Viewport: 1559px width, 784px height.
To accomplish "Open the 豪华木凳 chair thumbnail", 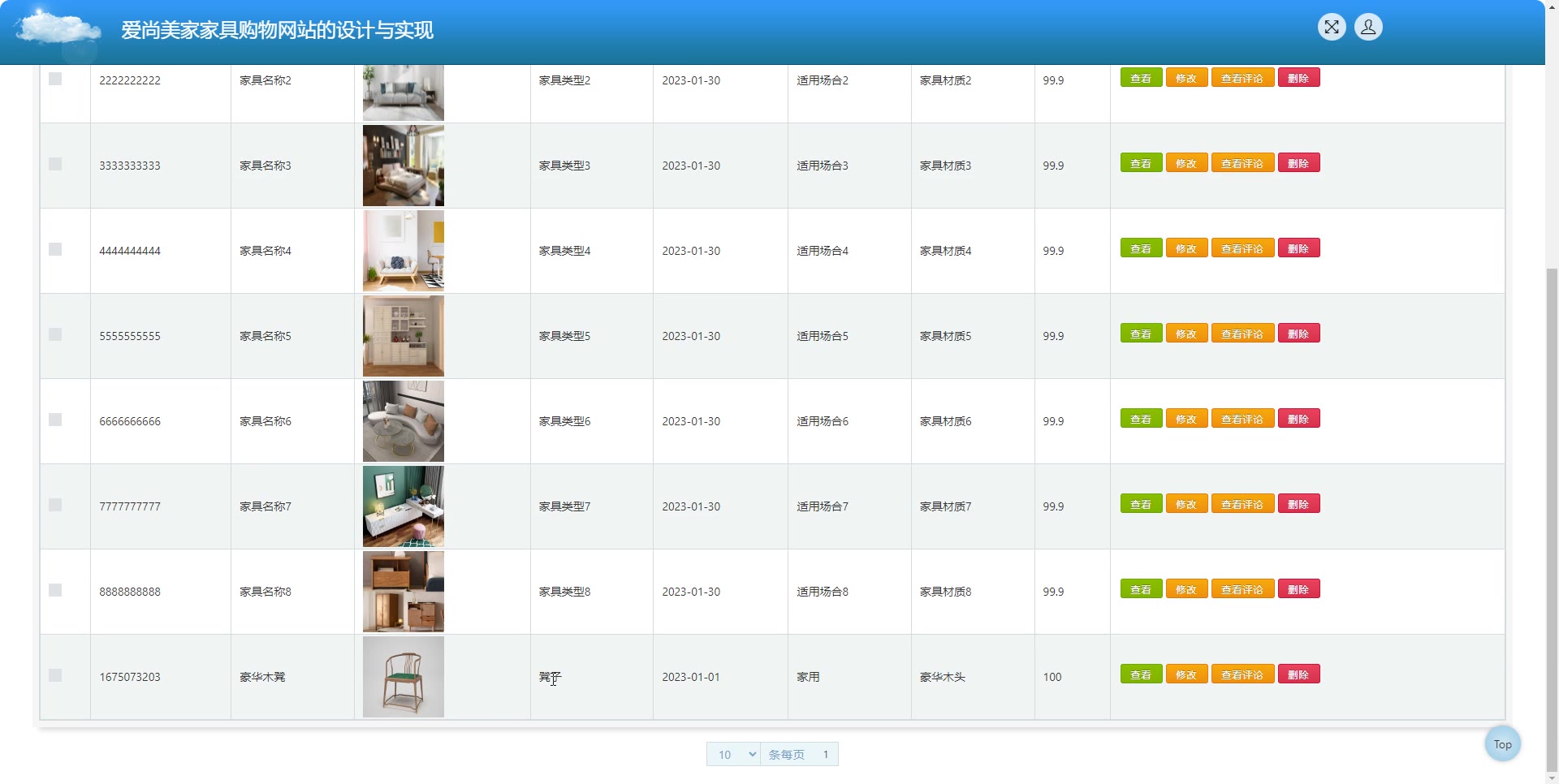I will point(404,677).
